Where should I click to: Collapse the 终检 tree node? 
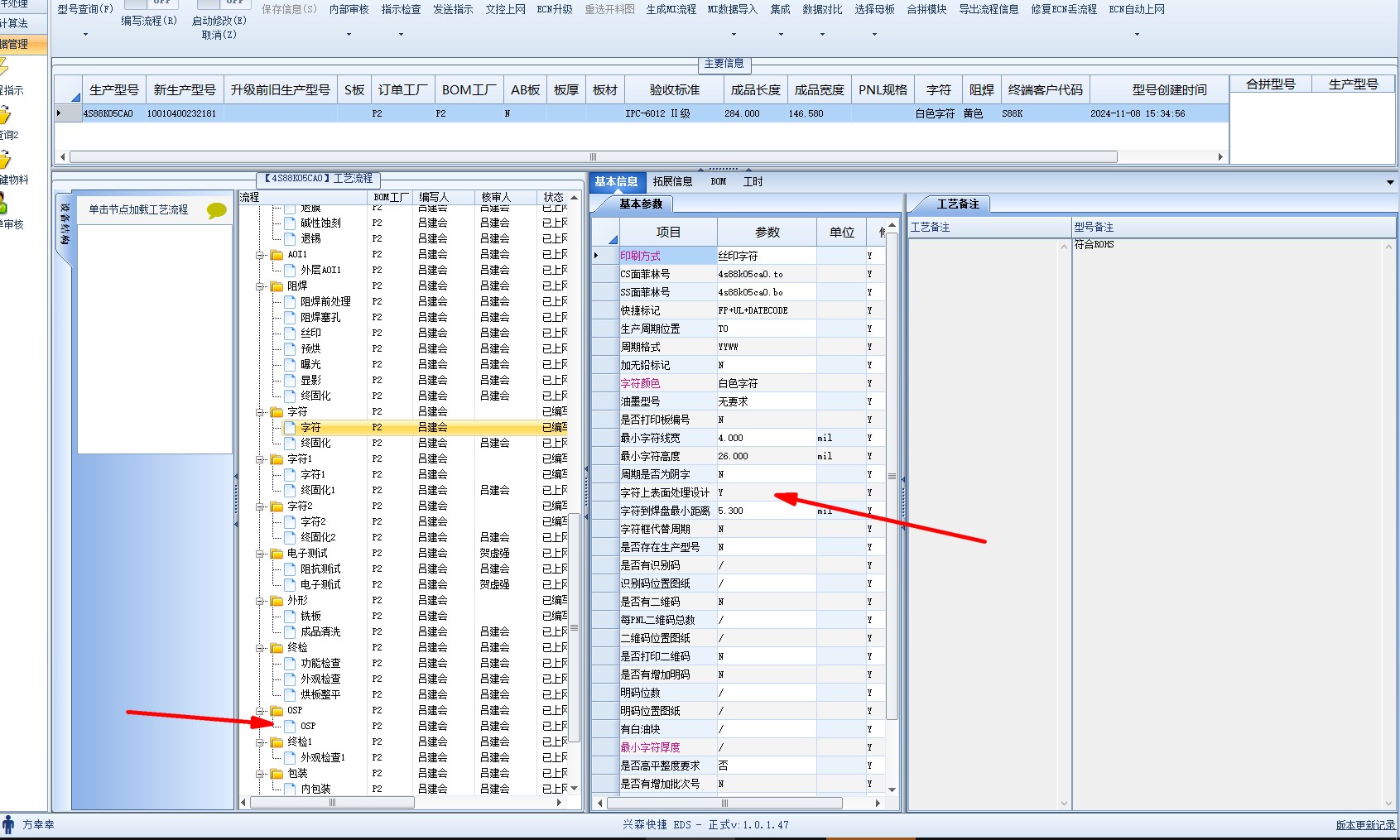point(260,648)
